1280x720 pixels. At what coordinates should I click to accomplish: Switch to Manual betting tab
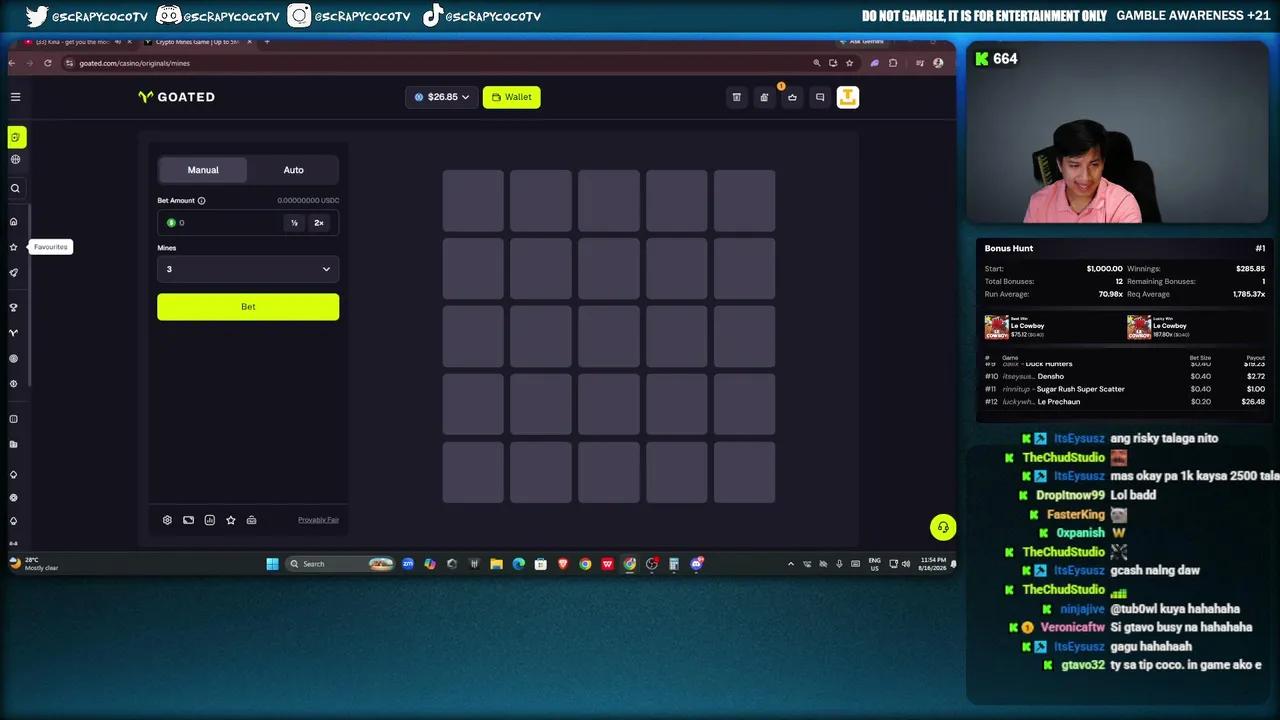tap(203, 170)
